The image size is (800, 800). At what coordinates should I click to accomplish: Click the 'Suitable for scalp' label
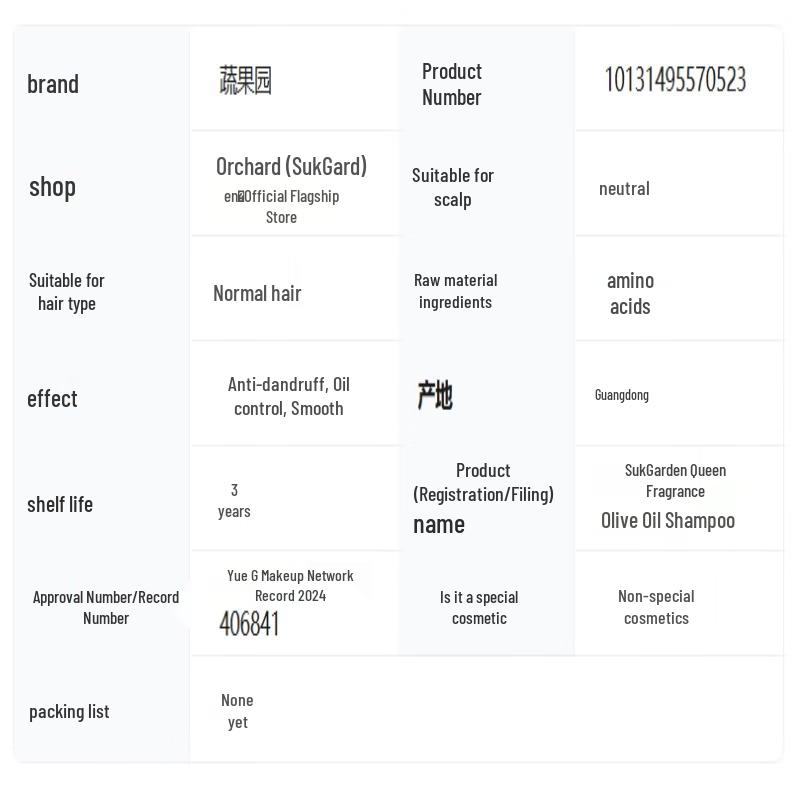point(453,187)
